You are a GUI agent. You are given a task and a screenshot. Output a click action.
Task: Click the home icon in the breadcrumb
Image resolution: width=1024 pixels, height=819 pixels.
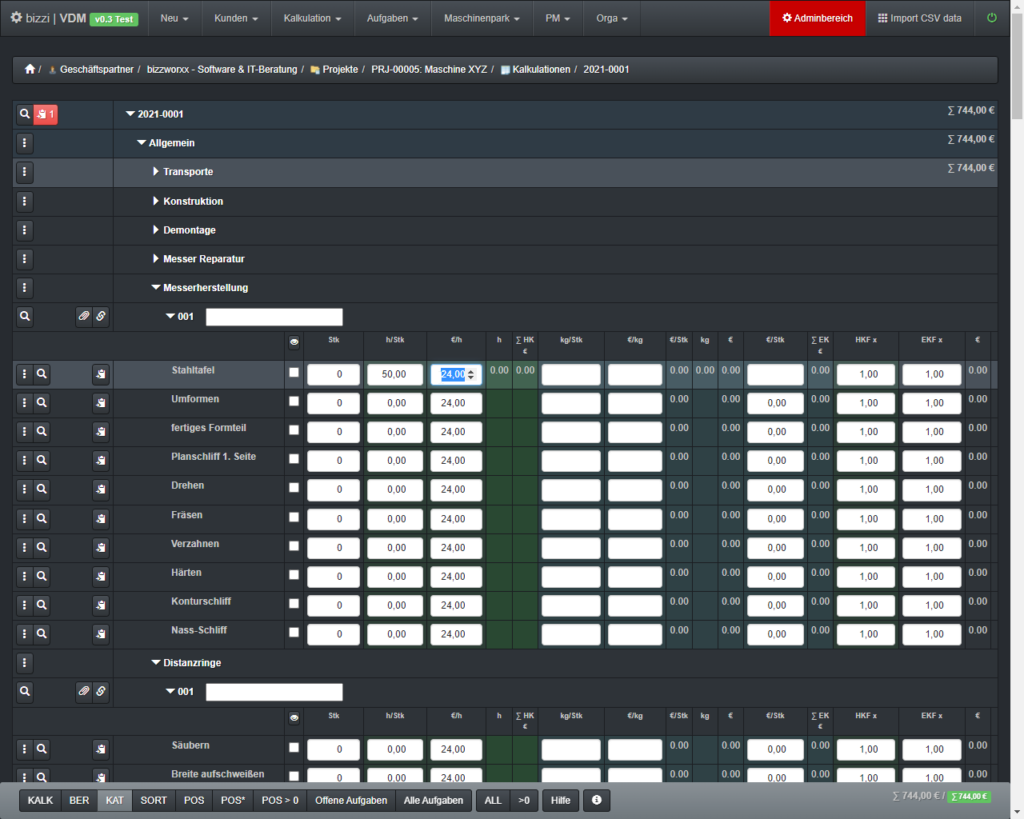click(29, 70)
